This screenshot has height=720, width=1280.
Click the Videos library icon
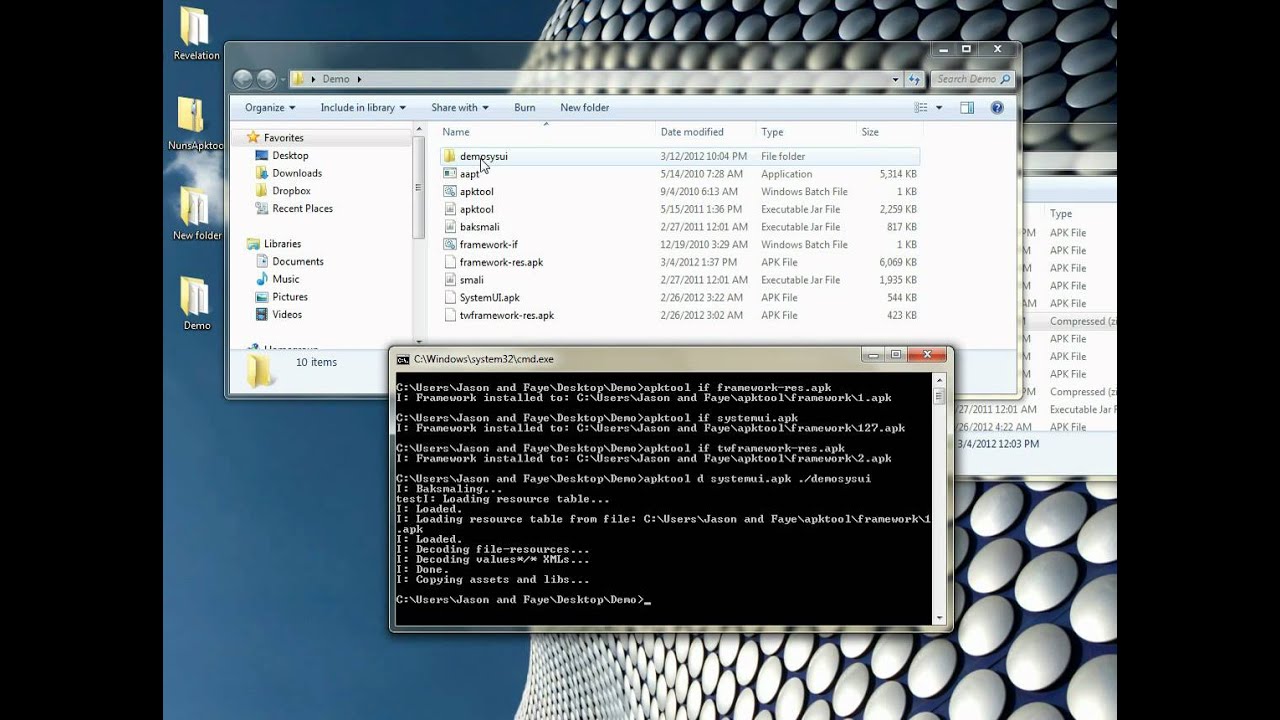tap(262, 314)
